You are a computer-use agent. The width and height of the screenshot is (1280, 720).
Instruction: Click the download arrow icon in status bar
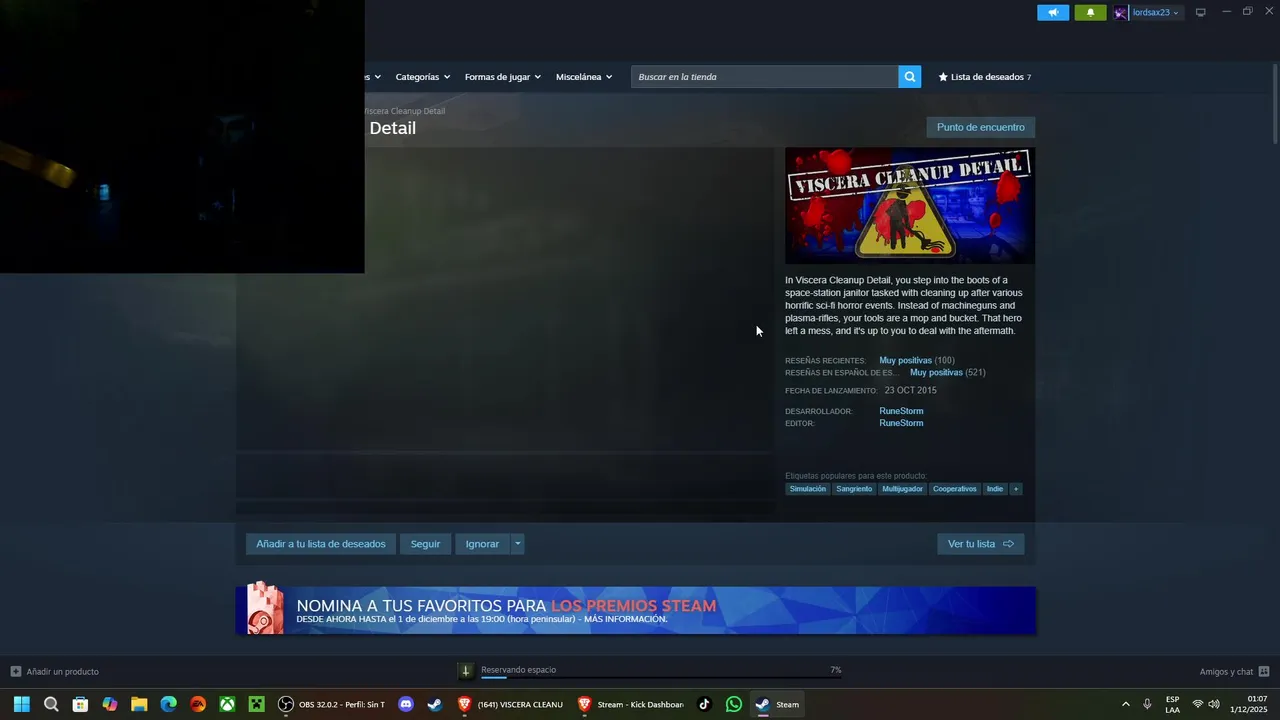tap(465, 671)
